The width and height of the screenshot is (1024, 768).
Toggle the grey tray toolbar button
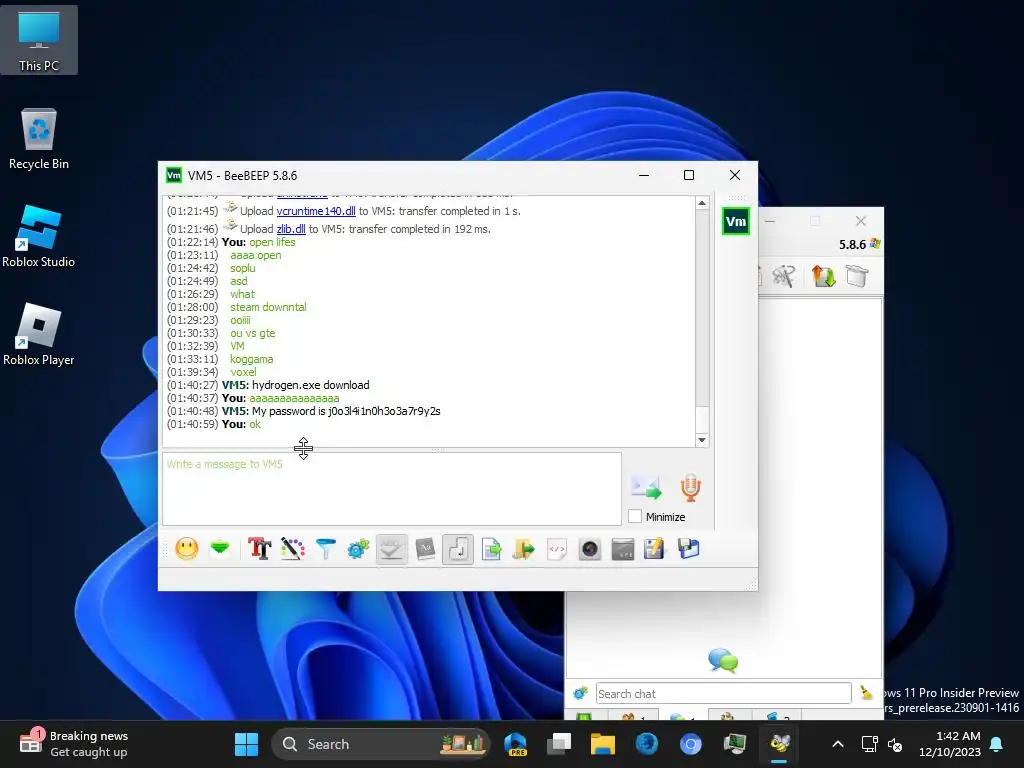point(392,549)
